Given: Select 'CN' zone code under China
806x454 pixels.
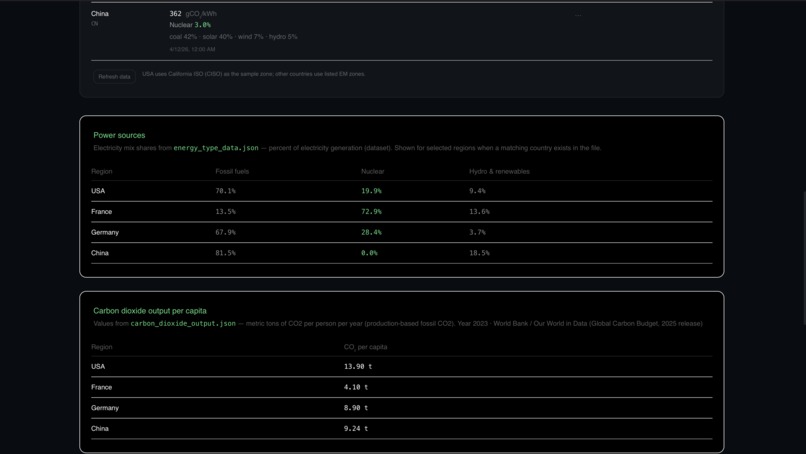Looking at the screenshot, I should (95, 24).
